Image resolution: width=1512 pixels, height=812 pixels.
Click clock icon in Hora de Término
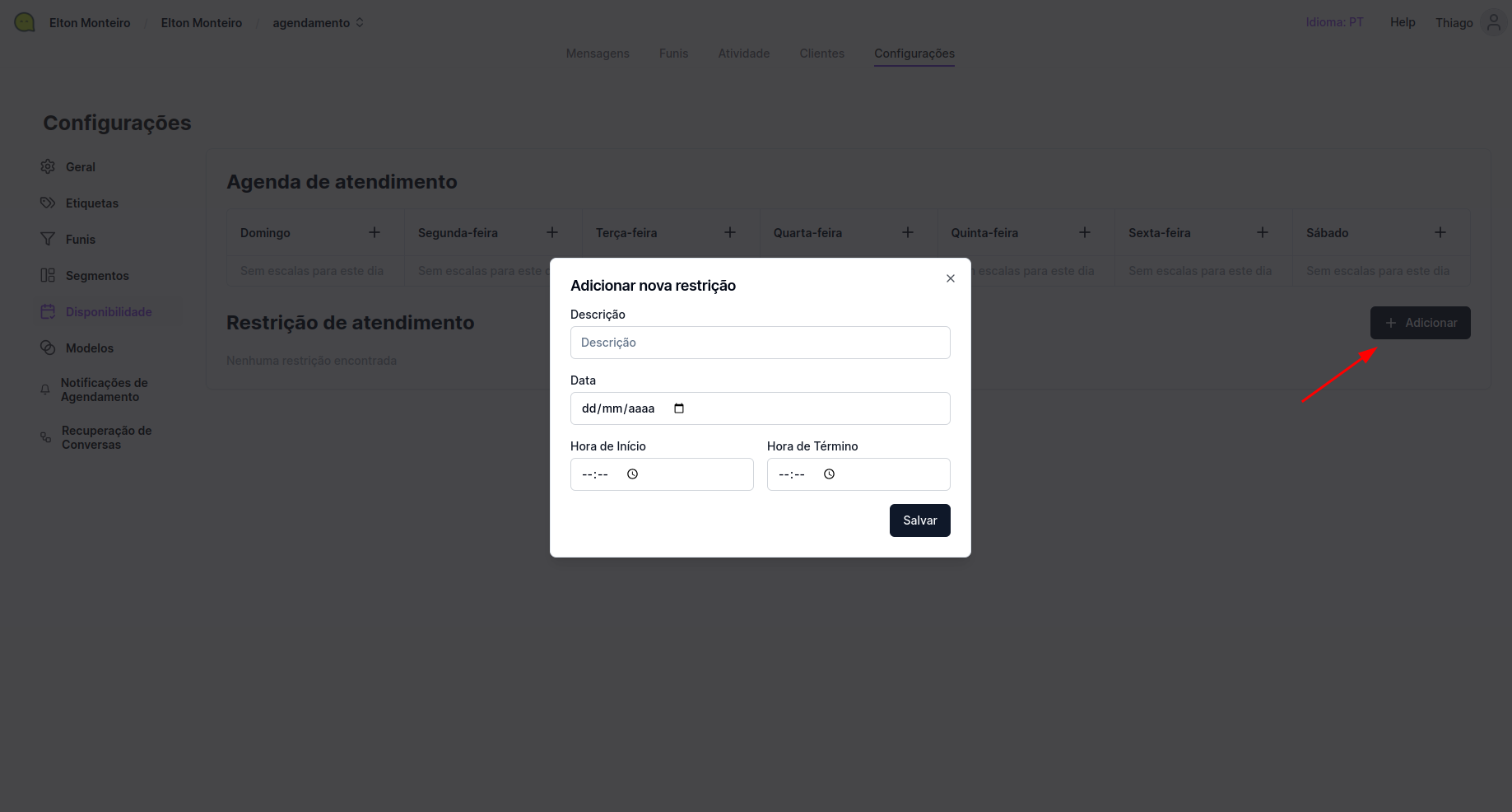click(830, 474)
